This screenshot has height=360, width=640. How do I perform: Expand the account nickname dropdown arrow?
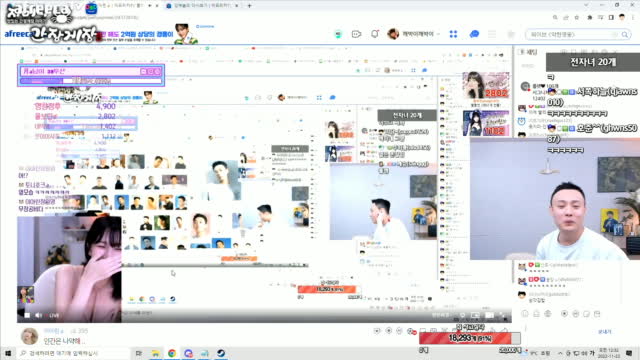[x=438, y=34]
